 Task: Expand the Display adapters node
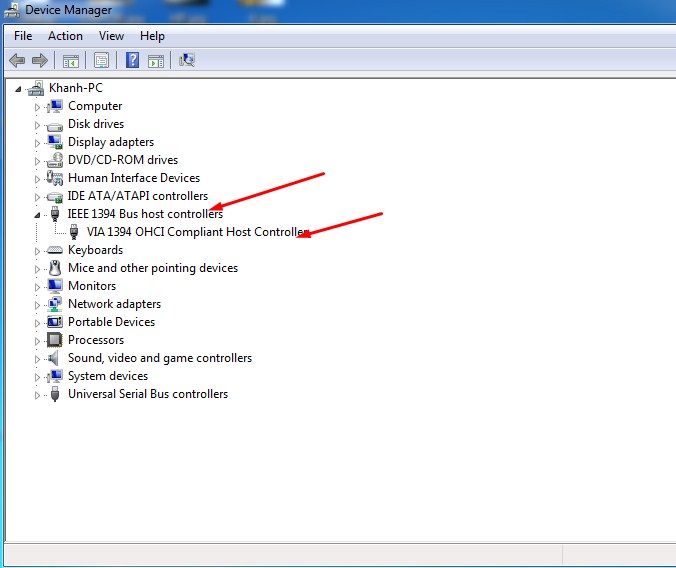coord(38,143)
